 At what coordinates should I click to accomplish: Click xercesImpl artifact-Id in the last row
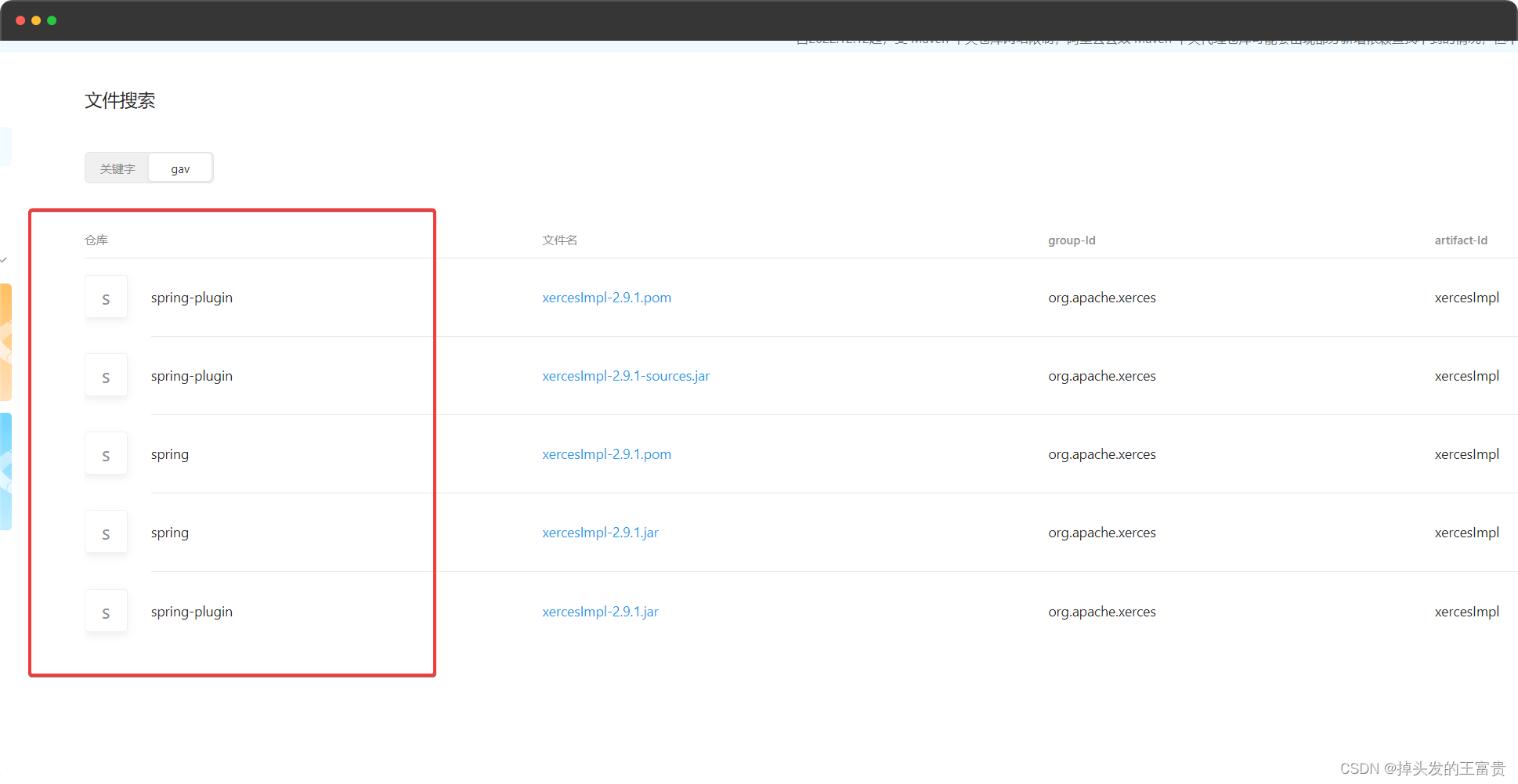point(1467,612)
